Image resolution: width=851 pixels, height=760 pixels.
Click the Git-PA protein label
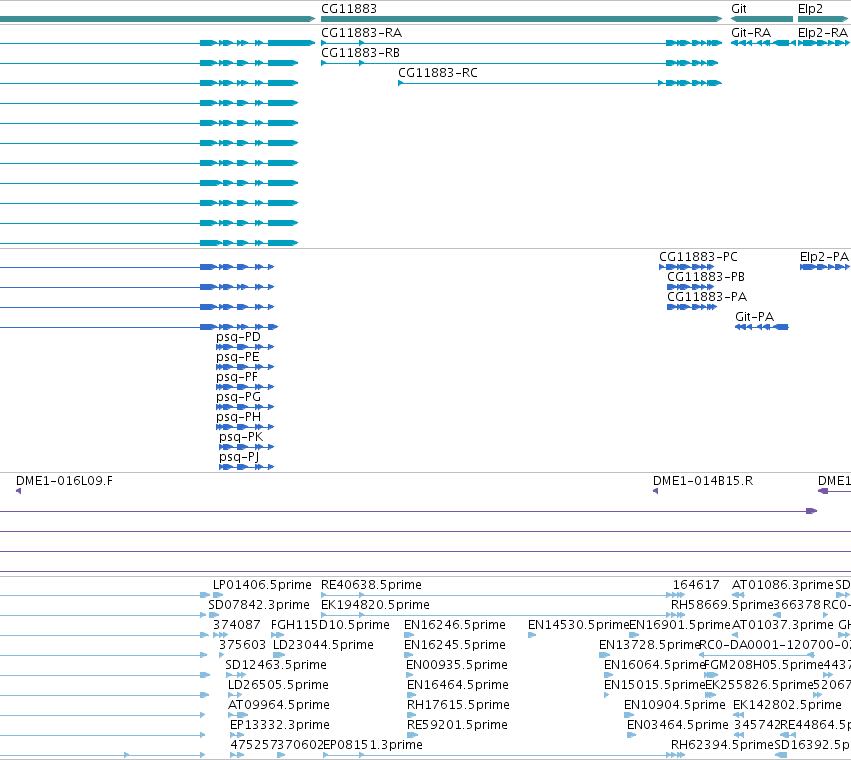tap(754, 316)
